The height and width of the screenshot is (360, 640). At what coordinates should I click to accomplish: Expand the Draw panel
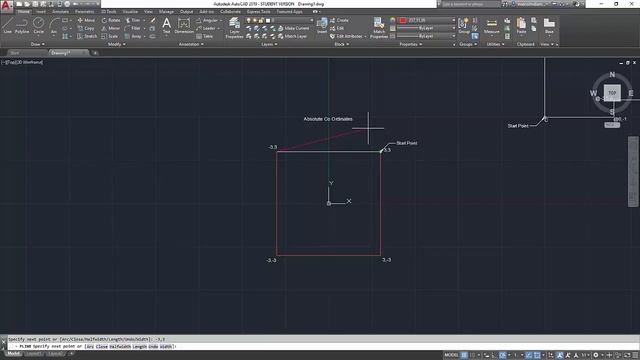[x=38, y=44]
